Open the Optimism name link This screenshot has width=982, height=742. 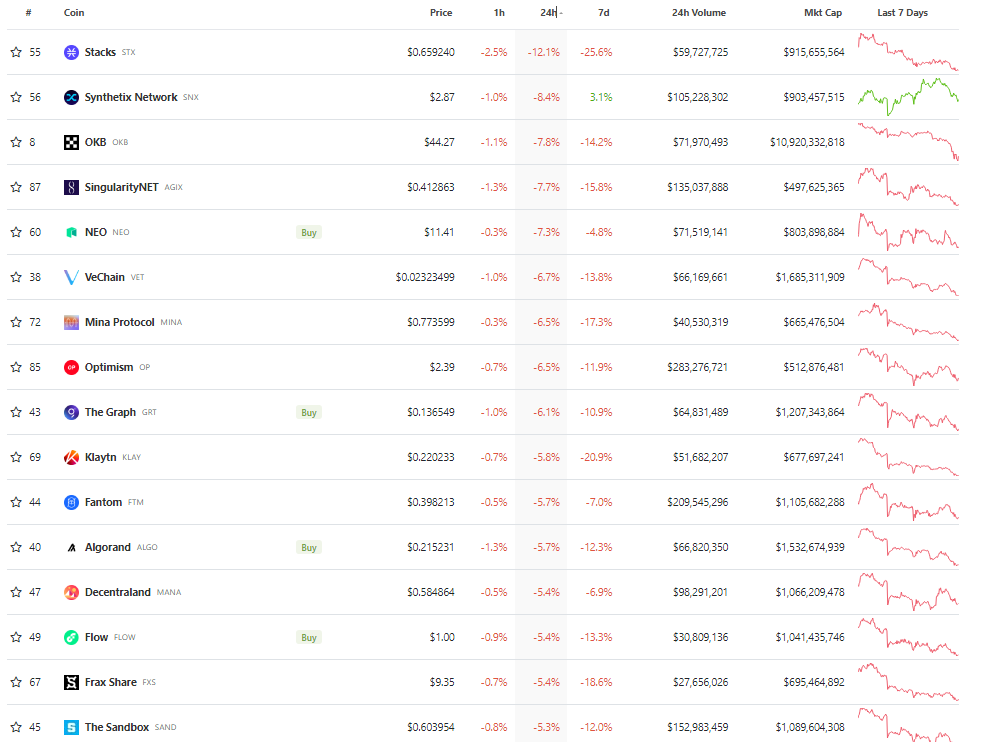[109, 368]
